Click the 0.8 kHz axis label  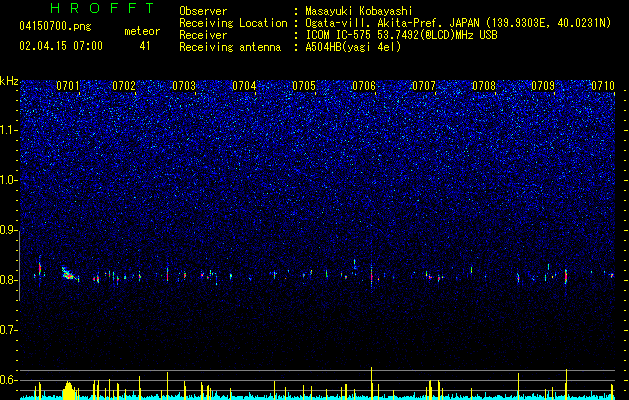click(9, 280)
